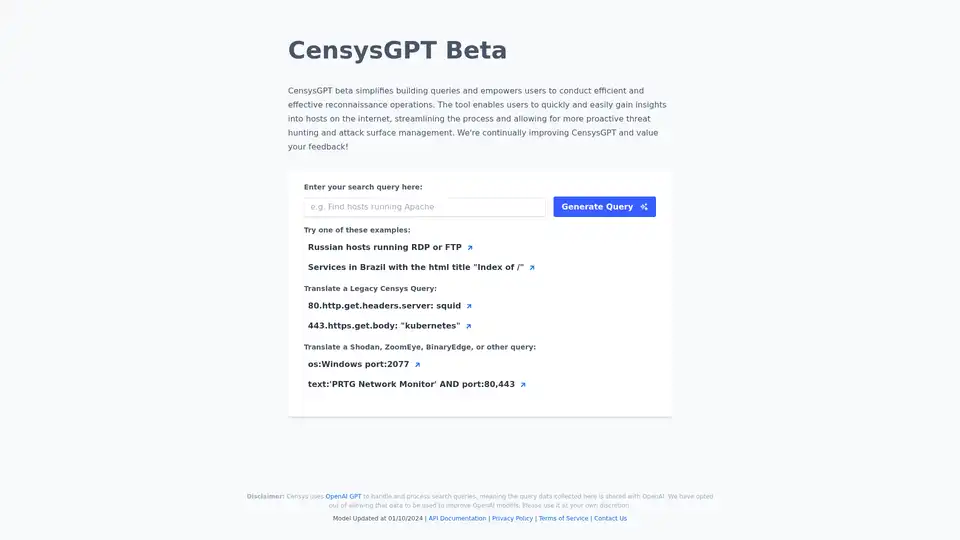
Task: Visit the Privacy Policy footer link
Action: coord(512,518)
